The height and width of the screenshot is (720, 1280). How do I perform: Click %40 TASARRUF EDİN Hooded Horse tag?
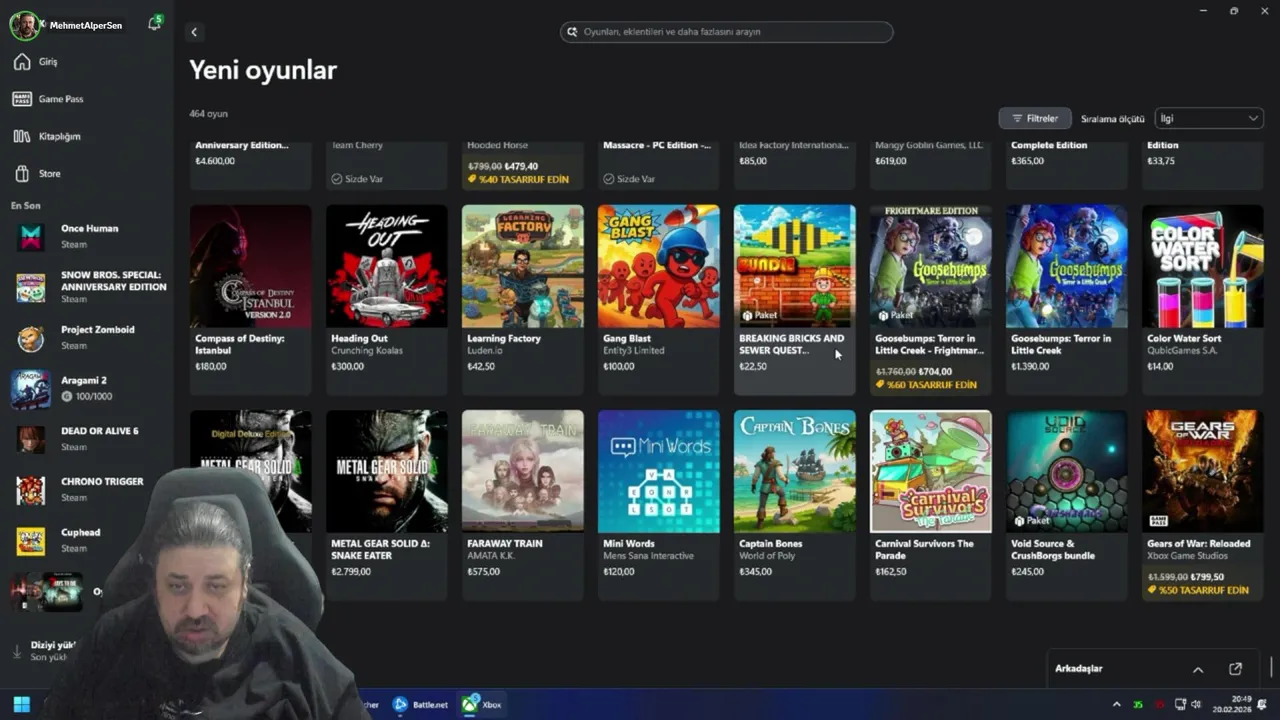[518, 179]
